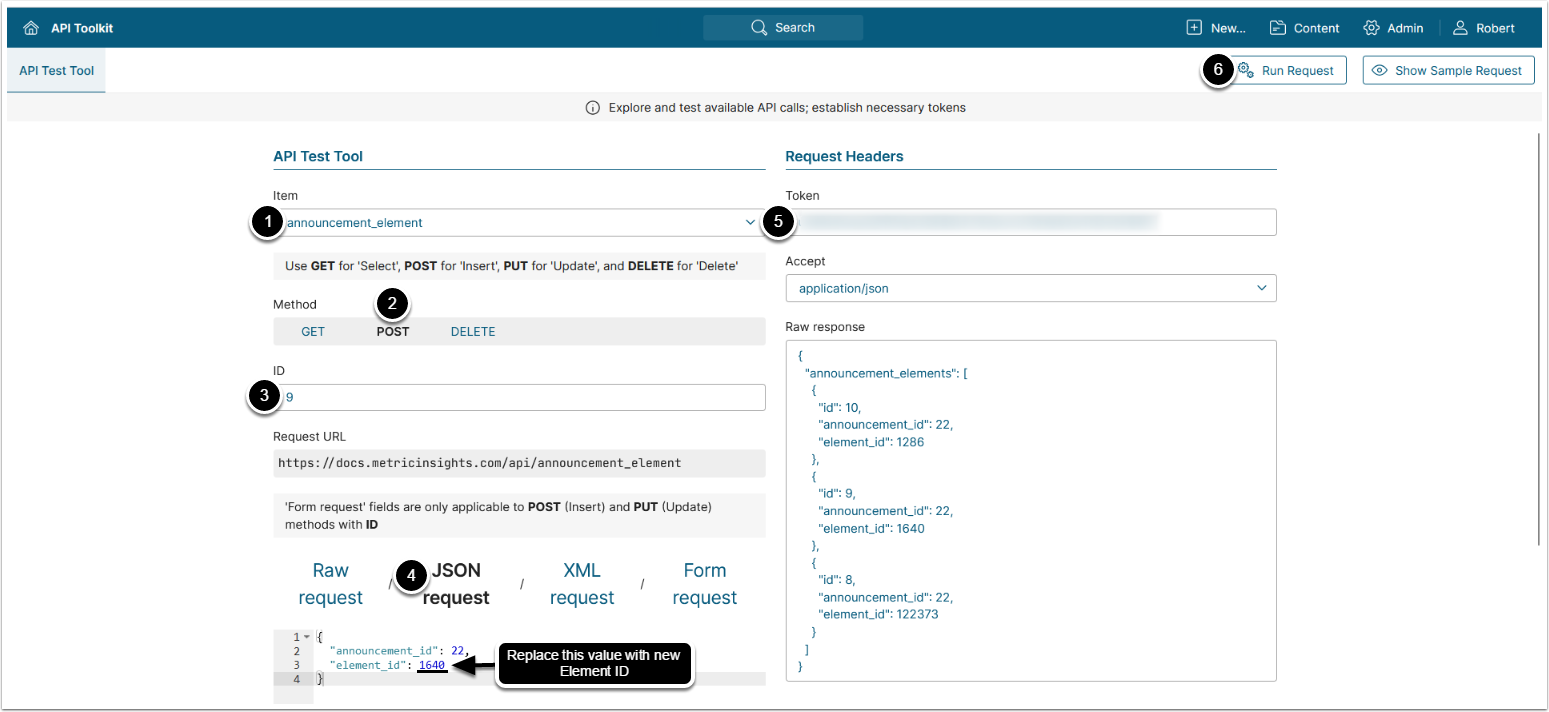The image size is (1549, 712).
Task: Click the API Toolkit title link
Action: 82,28
